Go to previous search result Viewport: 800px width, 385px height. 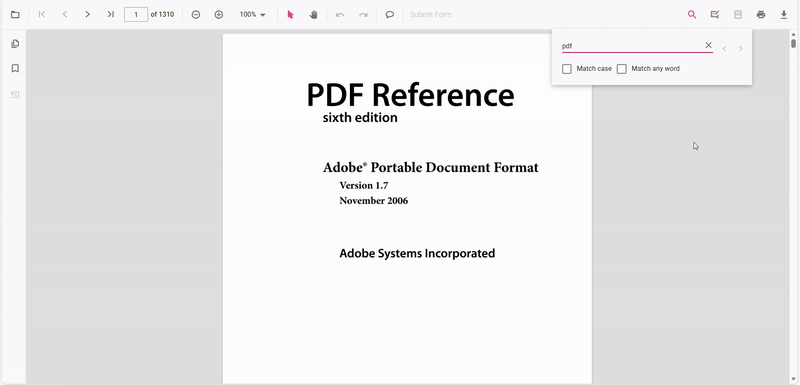[x=724, y=48]
